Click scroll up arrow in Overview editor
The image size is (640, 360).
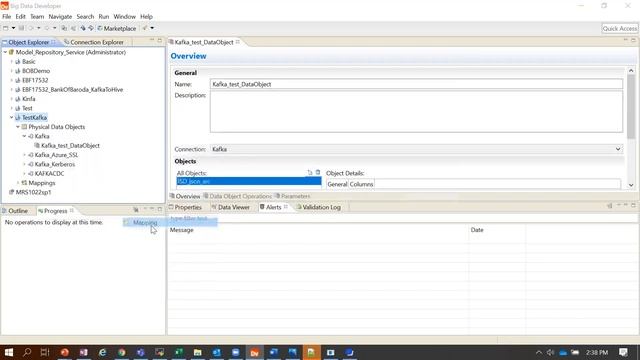[x=631, y=71]
